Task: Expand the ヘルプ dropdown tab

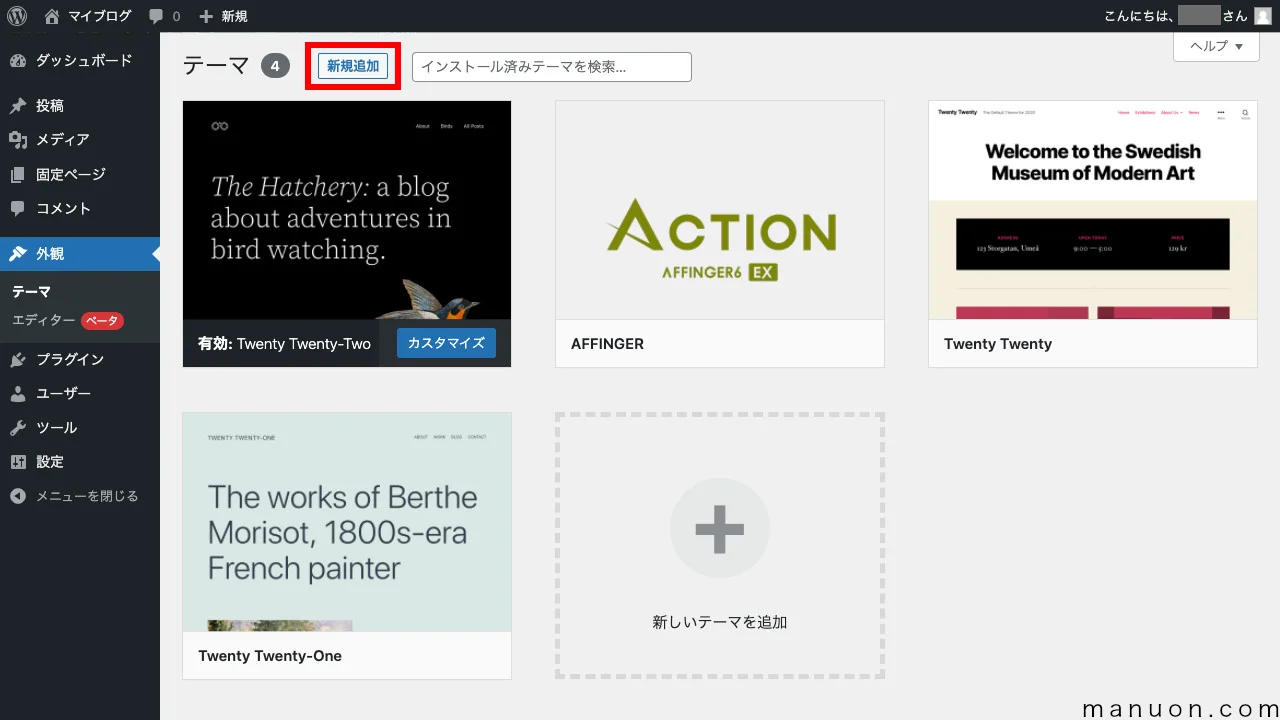Action: tap(1216, 47)
